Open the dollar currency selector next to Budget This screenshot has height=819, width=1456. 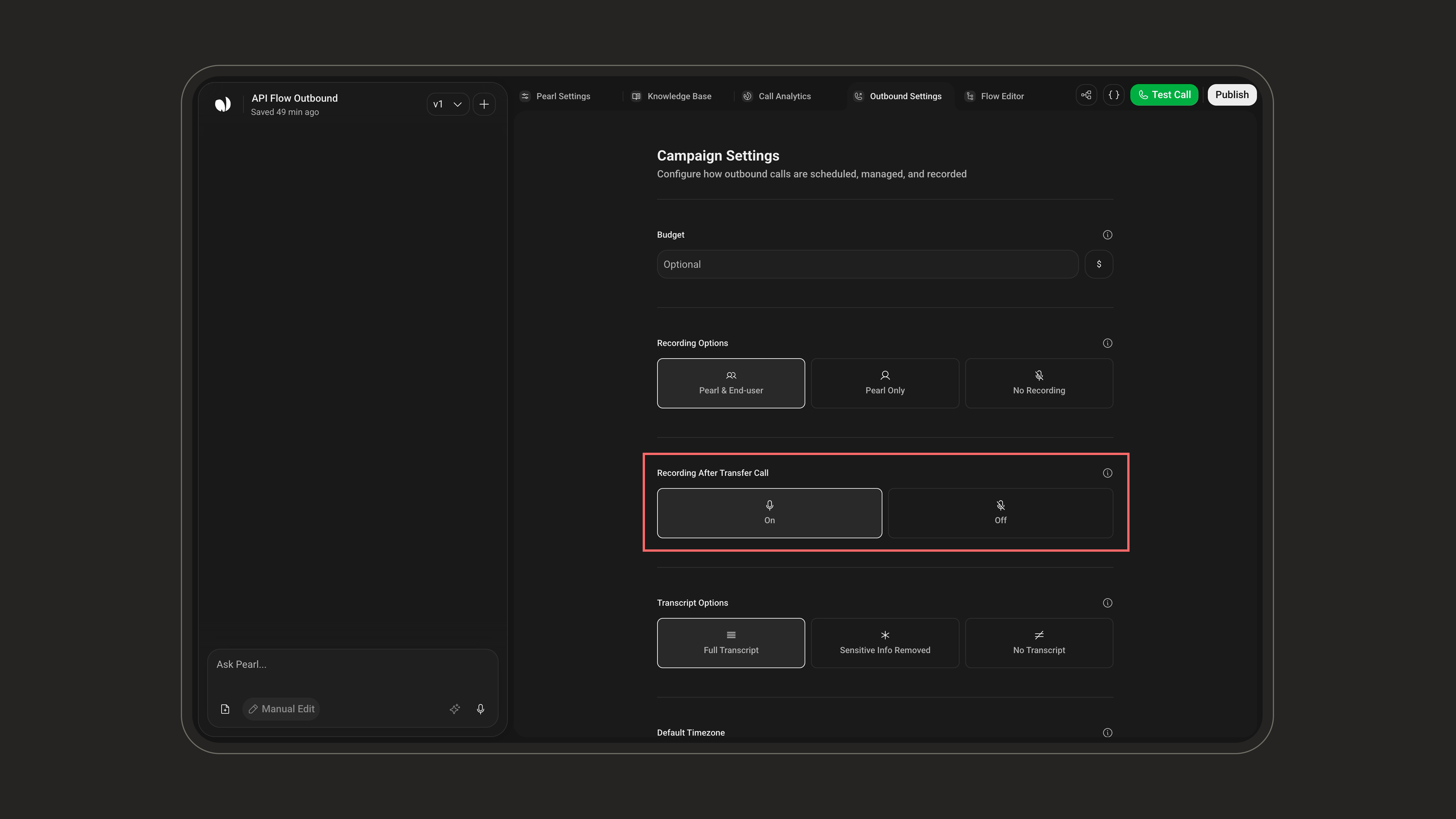[1099, 264]
